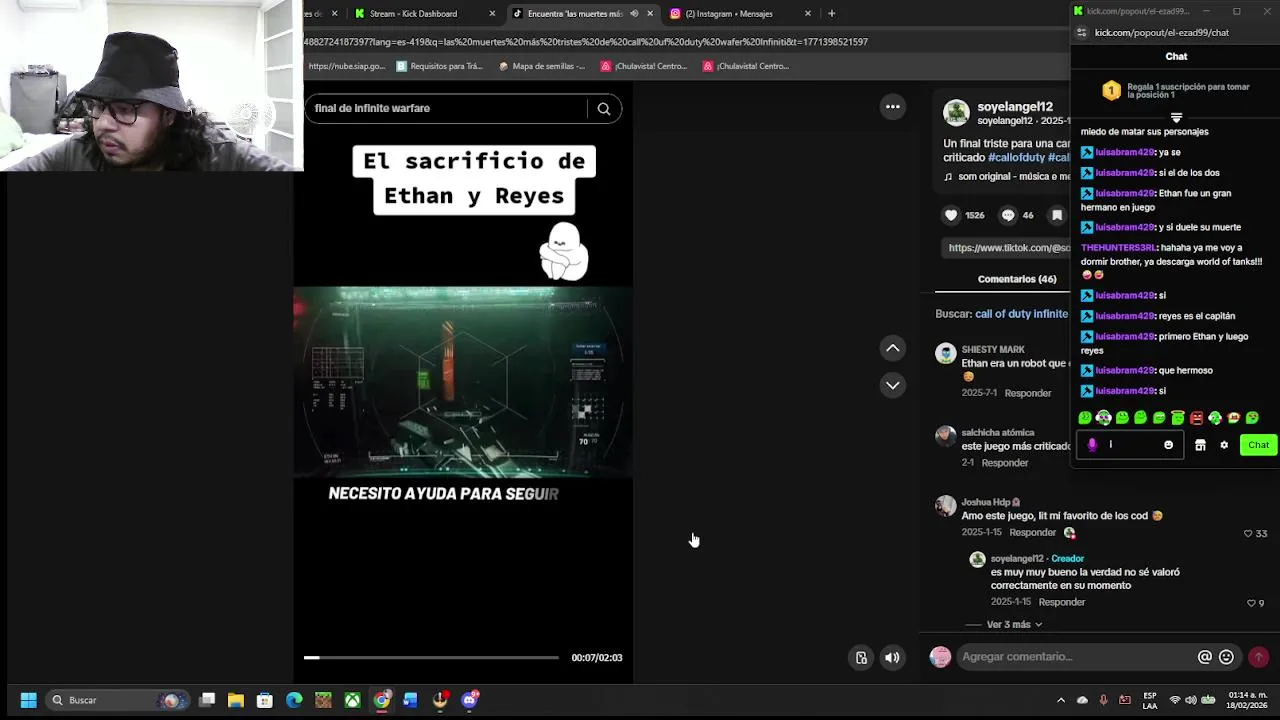Click 'som original - música' sound link
The height and width of the screenshot is (720, 1280).
pyautogui.click(x=1013, y=177)
